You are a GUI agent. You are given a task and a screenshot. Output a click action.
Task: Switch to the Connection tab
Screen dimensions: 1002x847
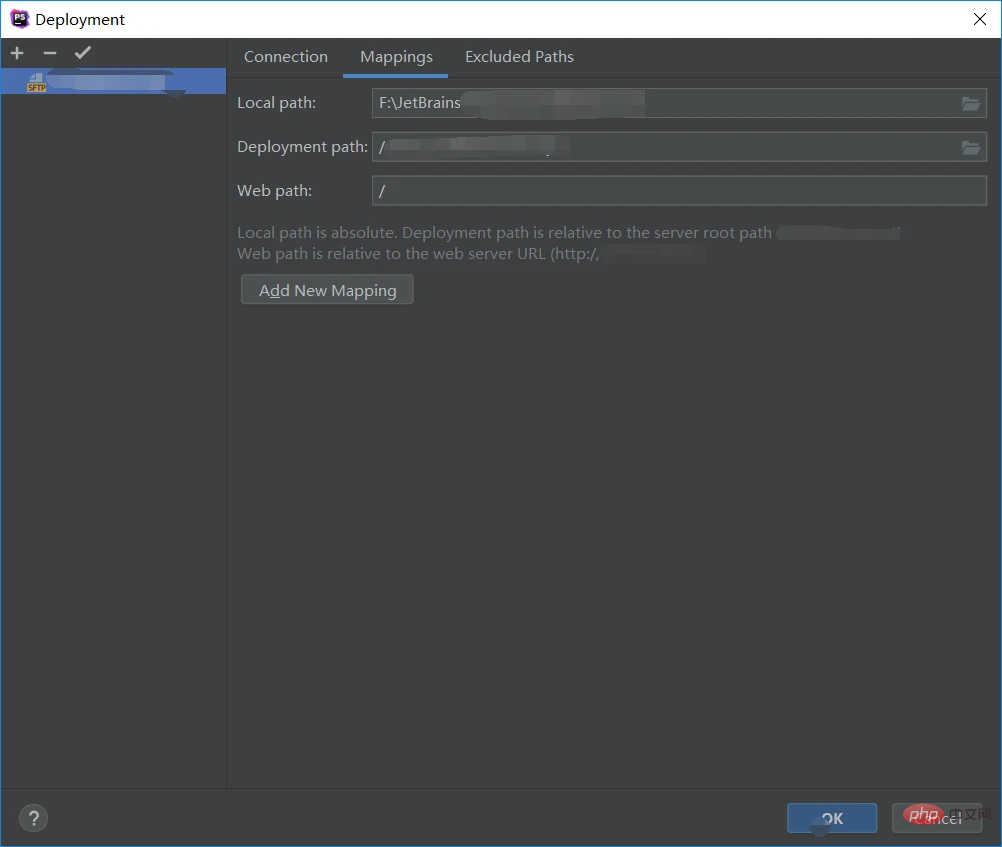285,57
